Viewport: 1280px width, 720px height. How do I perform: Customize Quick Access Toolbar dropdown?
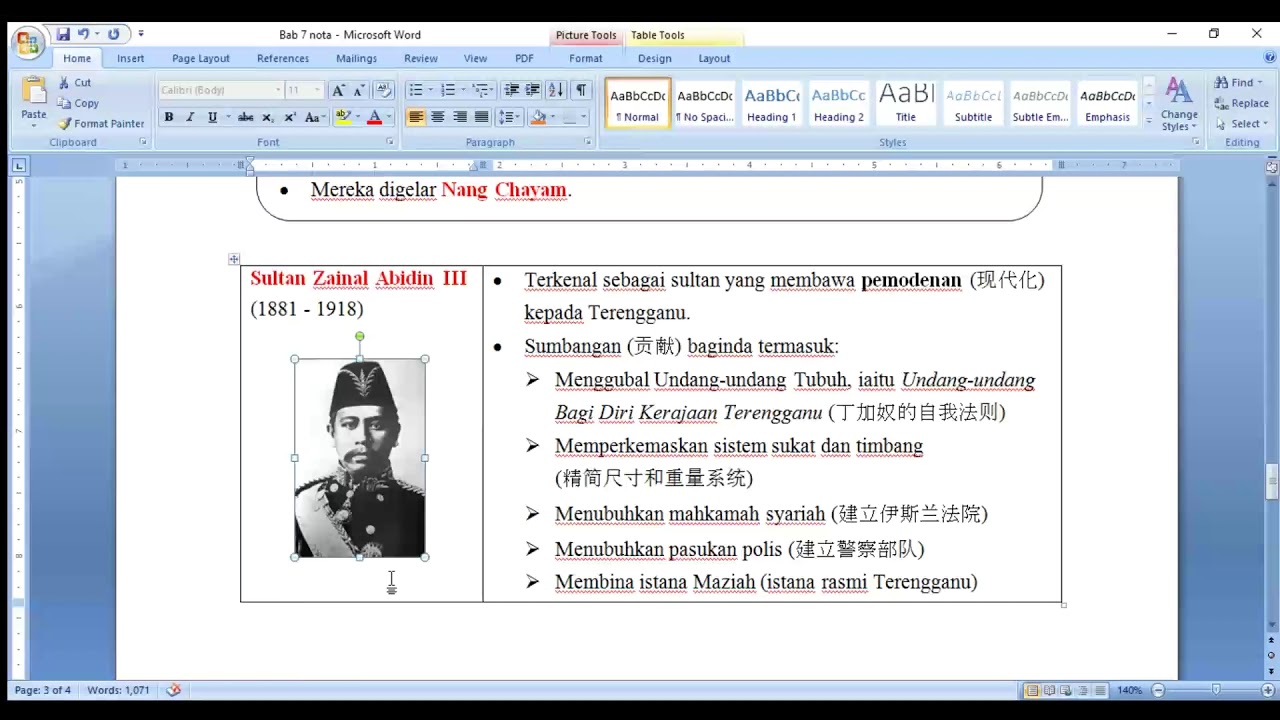(140, 34)
